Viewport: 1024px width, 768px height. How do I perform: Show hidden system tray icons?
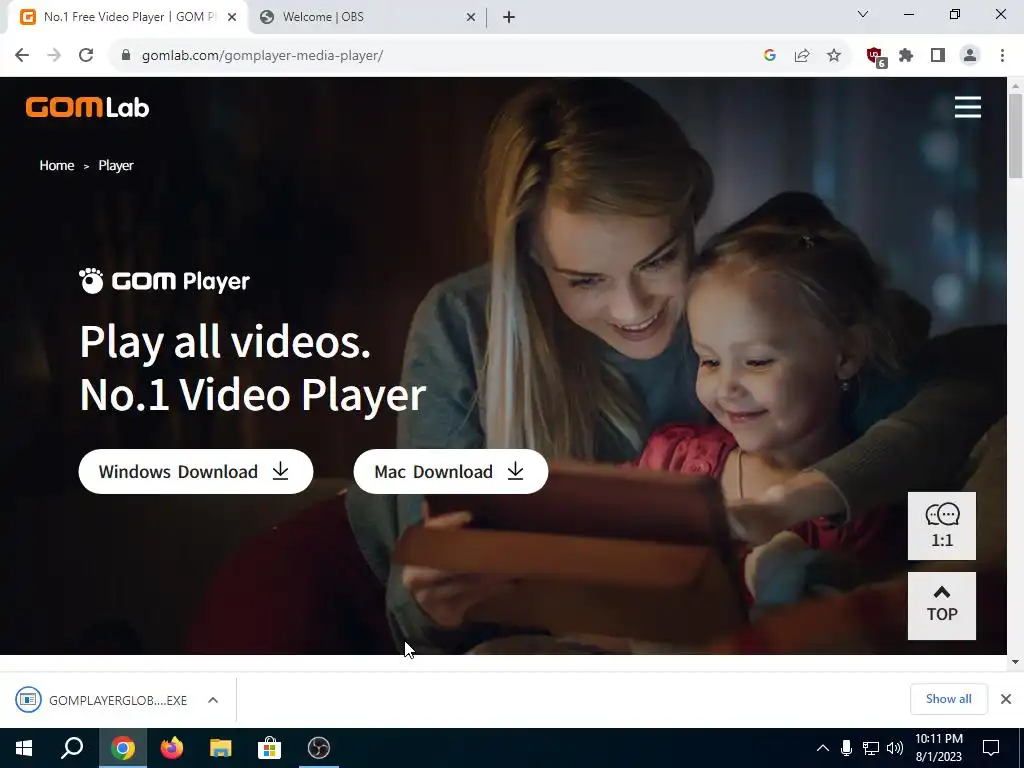(x=823, y=748)
